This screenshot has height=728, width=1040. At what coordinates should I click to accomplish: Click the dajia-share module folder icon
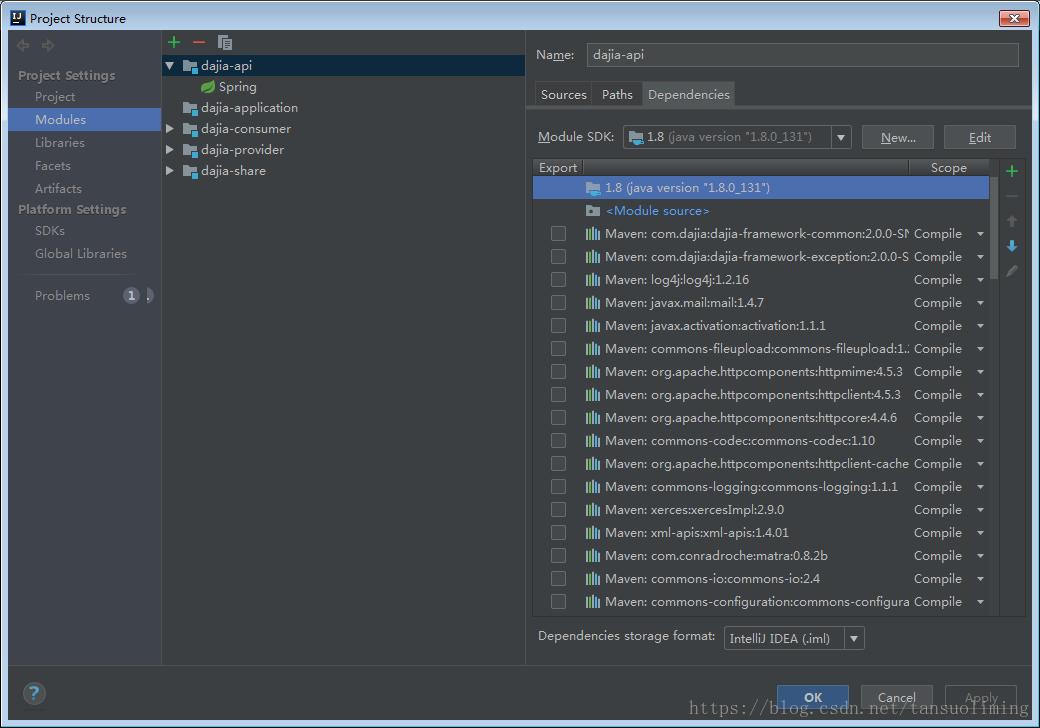click(x=190, y=171)
